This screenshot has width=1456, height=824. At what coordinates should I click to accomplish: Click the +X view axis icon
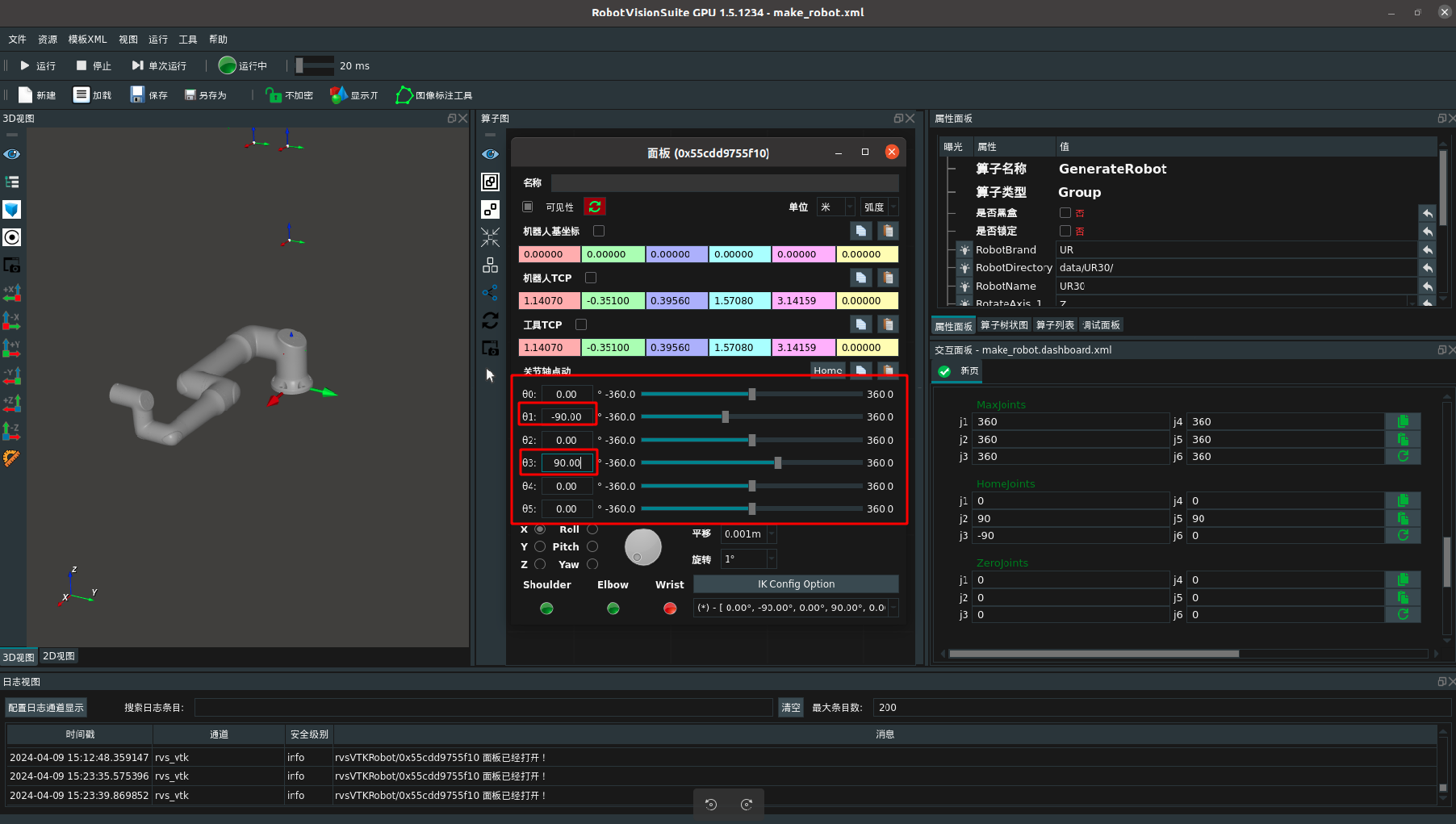coord(12,293)
